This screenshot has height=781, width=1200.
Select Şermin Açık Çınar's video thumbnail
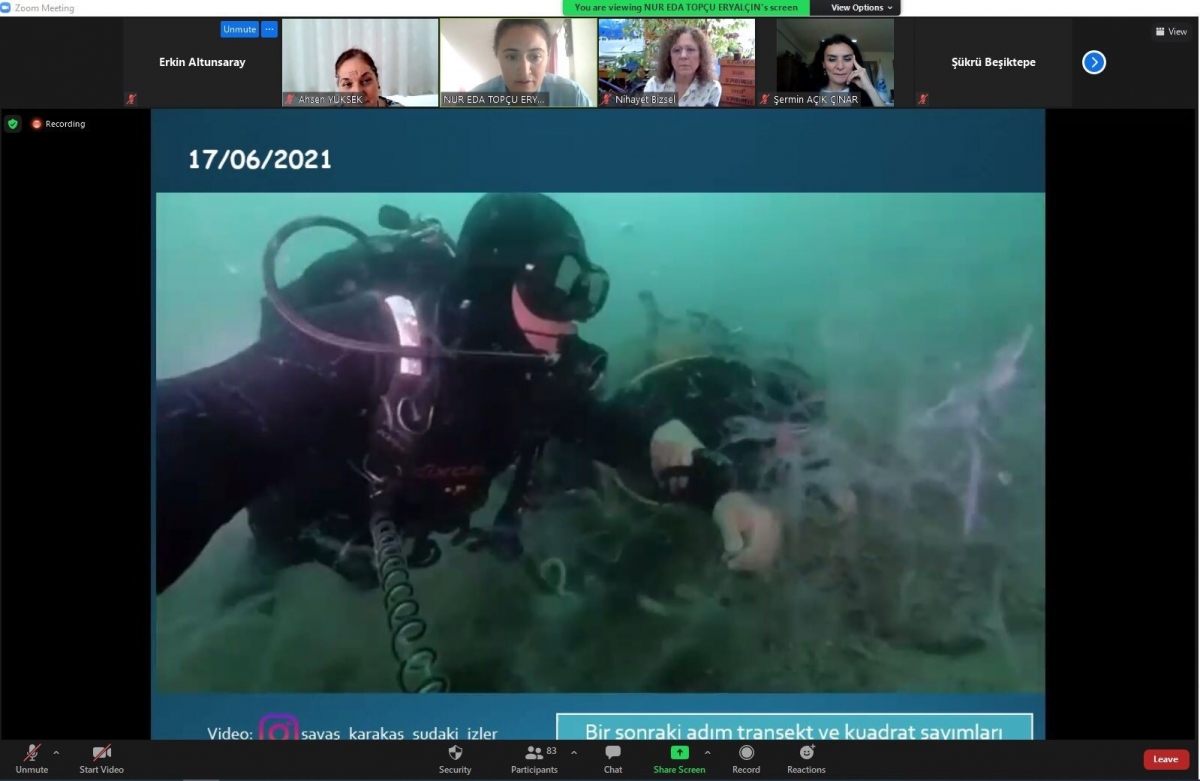[x=835, y=63]
